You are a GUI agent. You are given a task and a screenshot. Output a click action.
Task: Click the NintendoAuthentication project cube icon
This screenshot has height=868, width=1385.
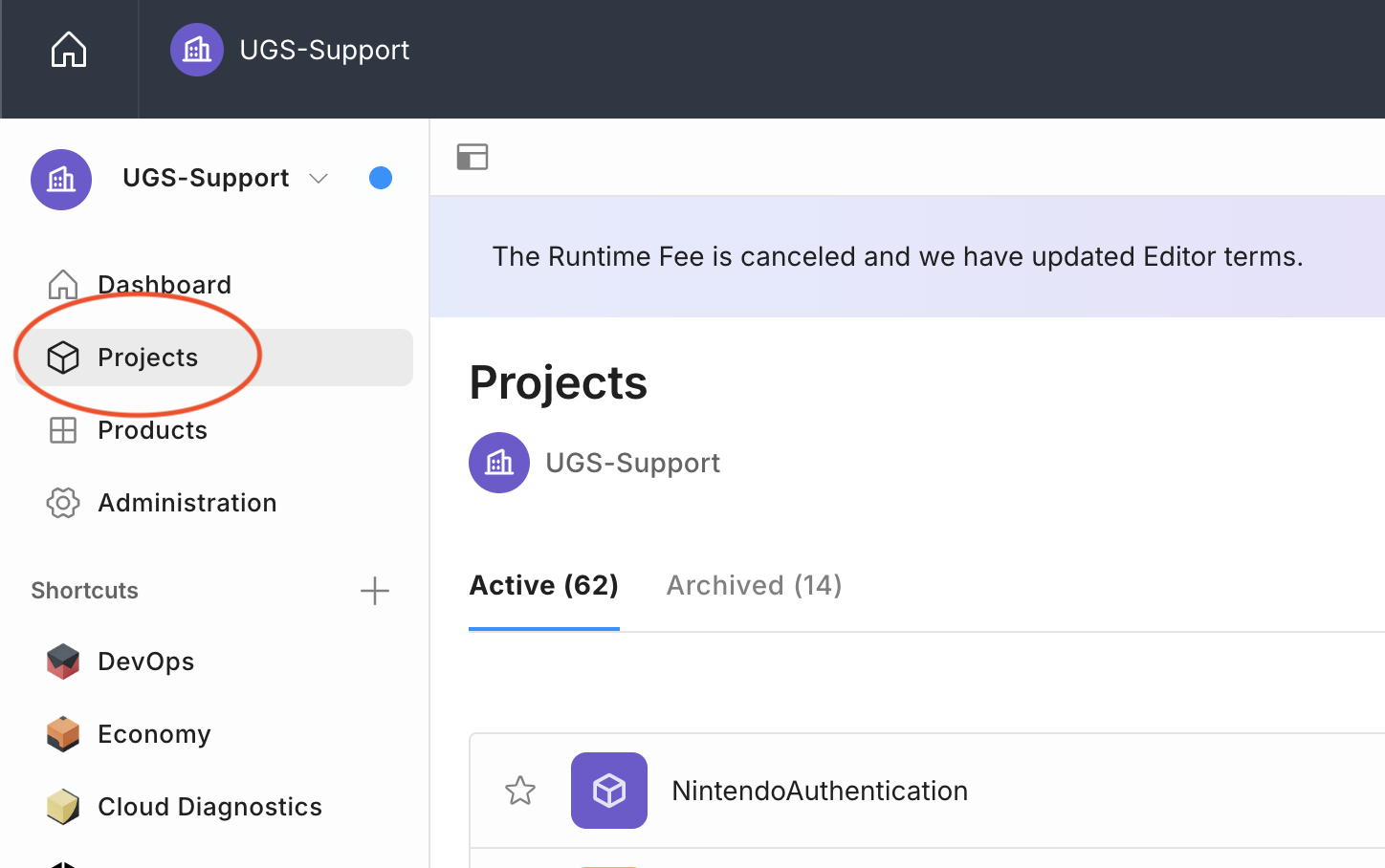[x=609, y=791]
